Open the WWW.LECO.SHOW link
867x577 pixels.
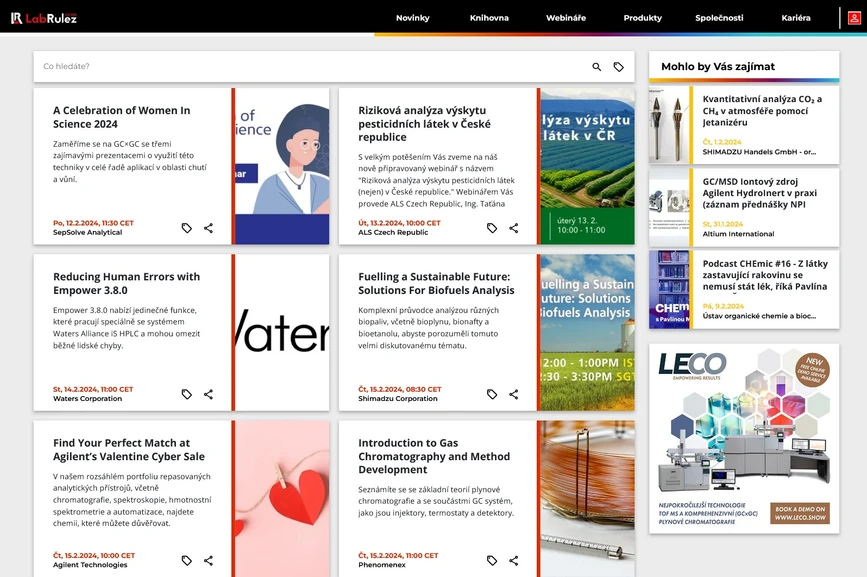click(800, 518)
